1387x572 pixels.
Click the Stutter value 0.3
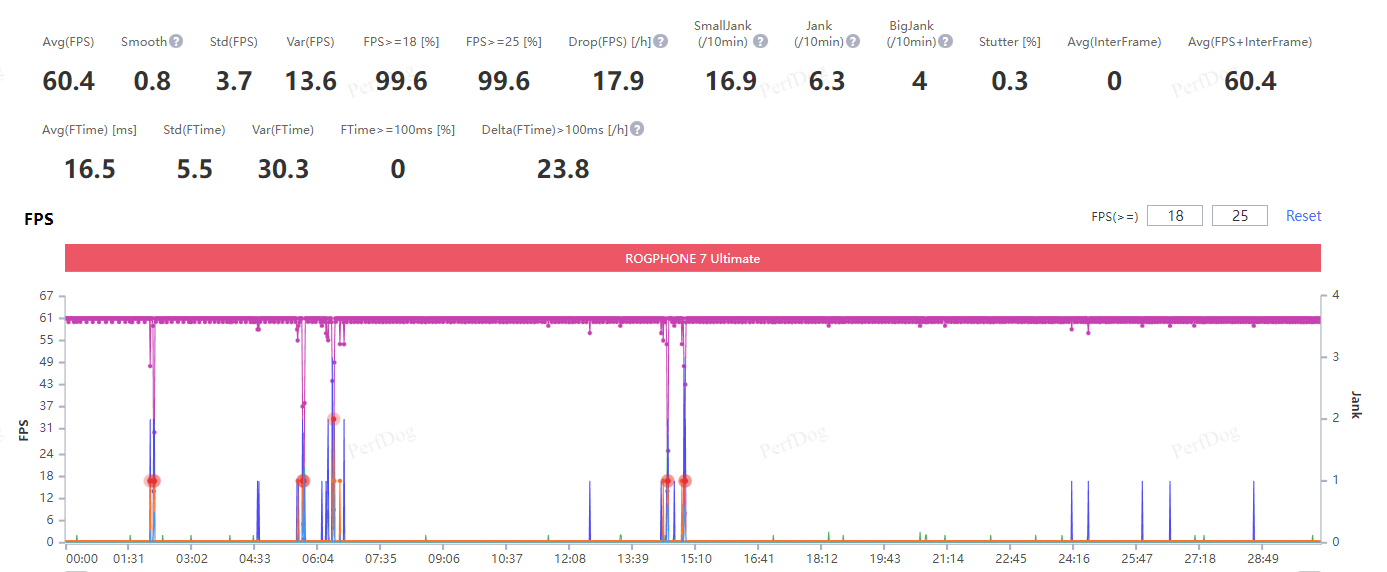(x=1010, y=82)
